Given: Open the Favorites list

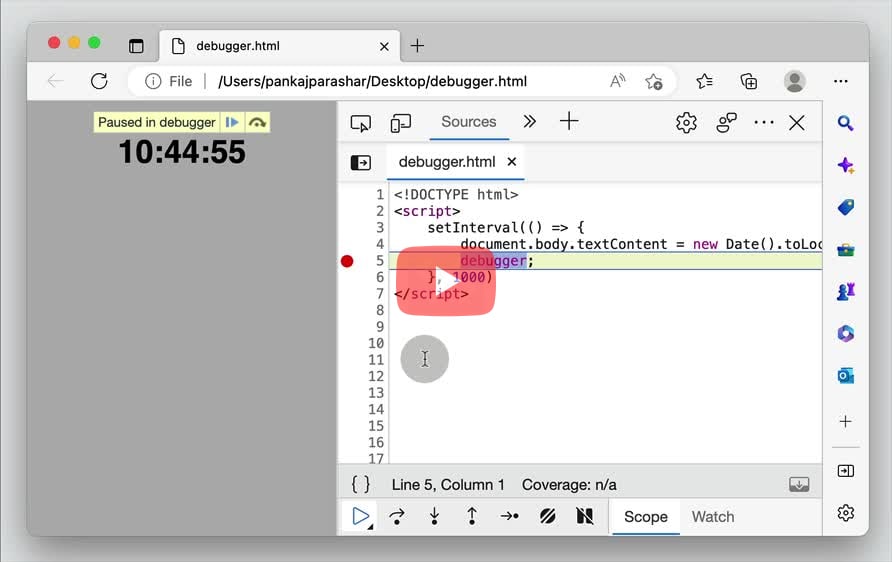Looking at the screenshot, I should 704,81.
